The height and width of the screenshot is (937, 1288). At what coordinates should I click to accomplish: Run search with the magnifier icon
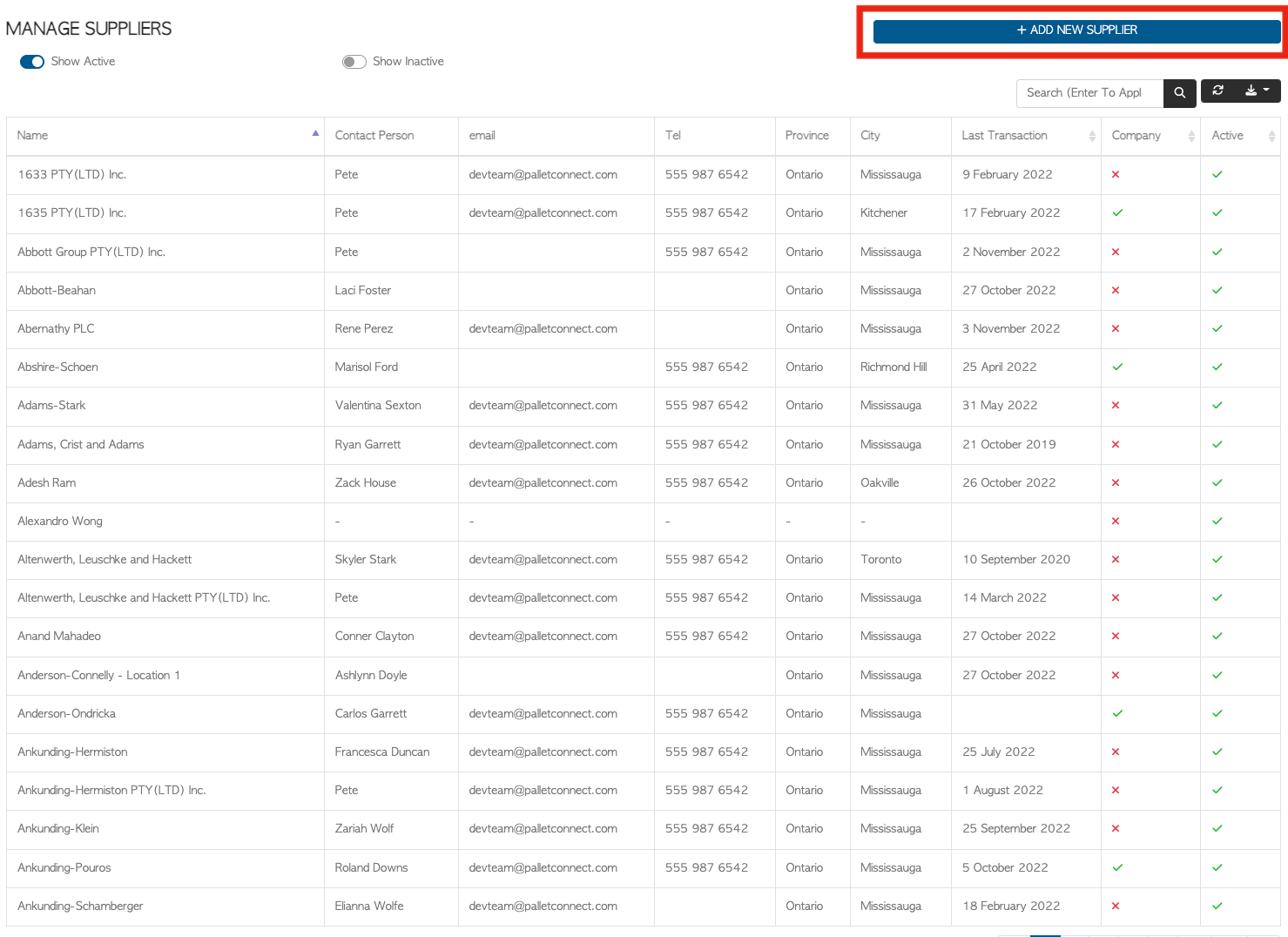(1179, 93)
